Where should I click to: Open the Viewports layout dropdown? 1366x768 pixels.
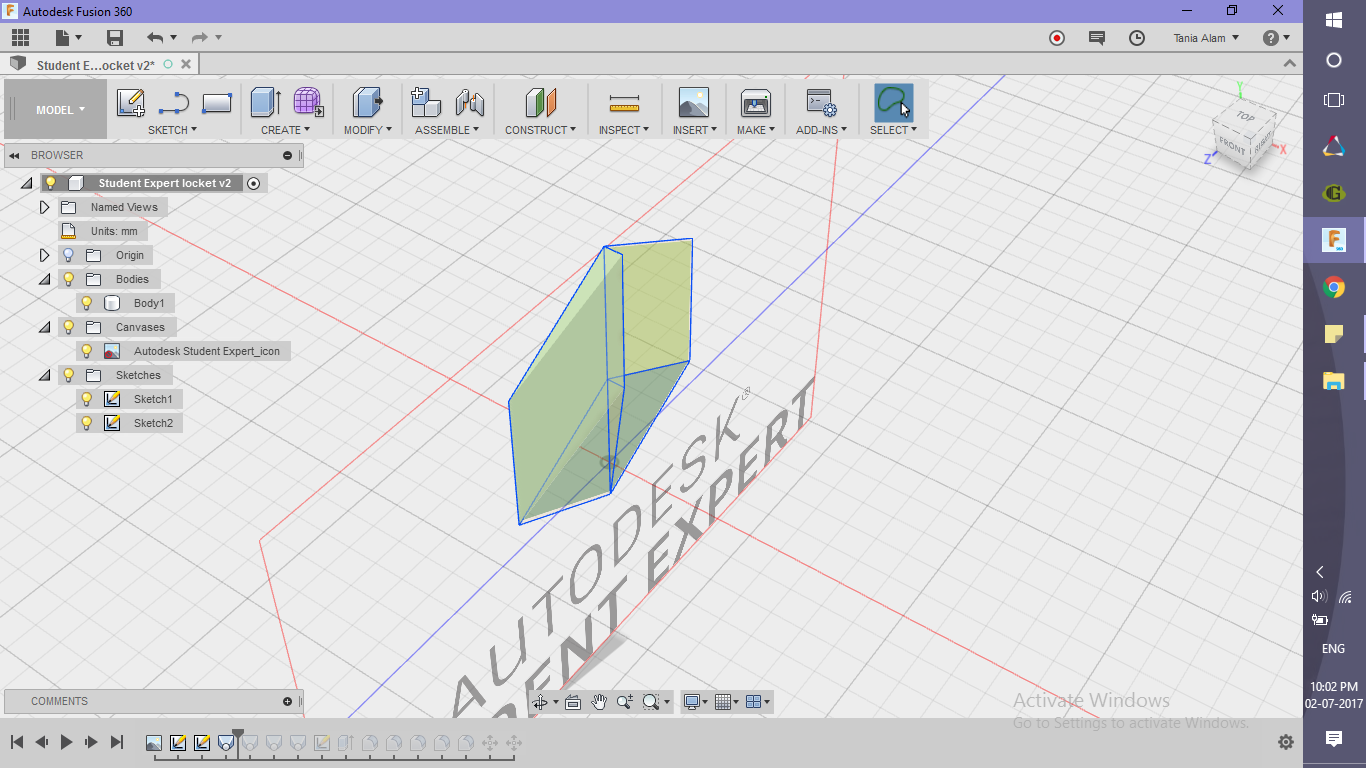pos(759,702)
